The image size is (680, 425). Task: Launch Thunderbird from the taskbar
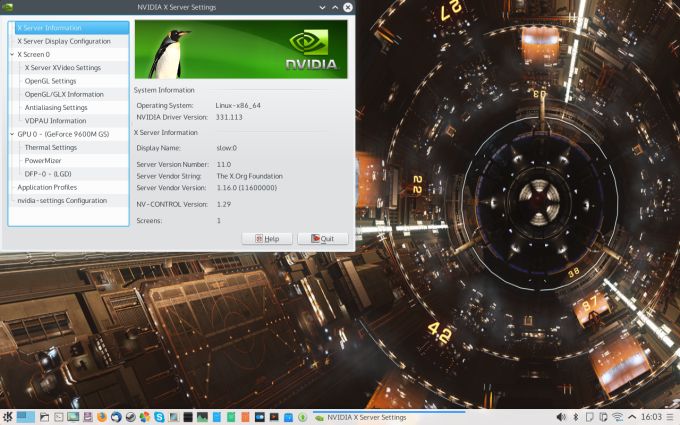click(116, 417)
